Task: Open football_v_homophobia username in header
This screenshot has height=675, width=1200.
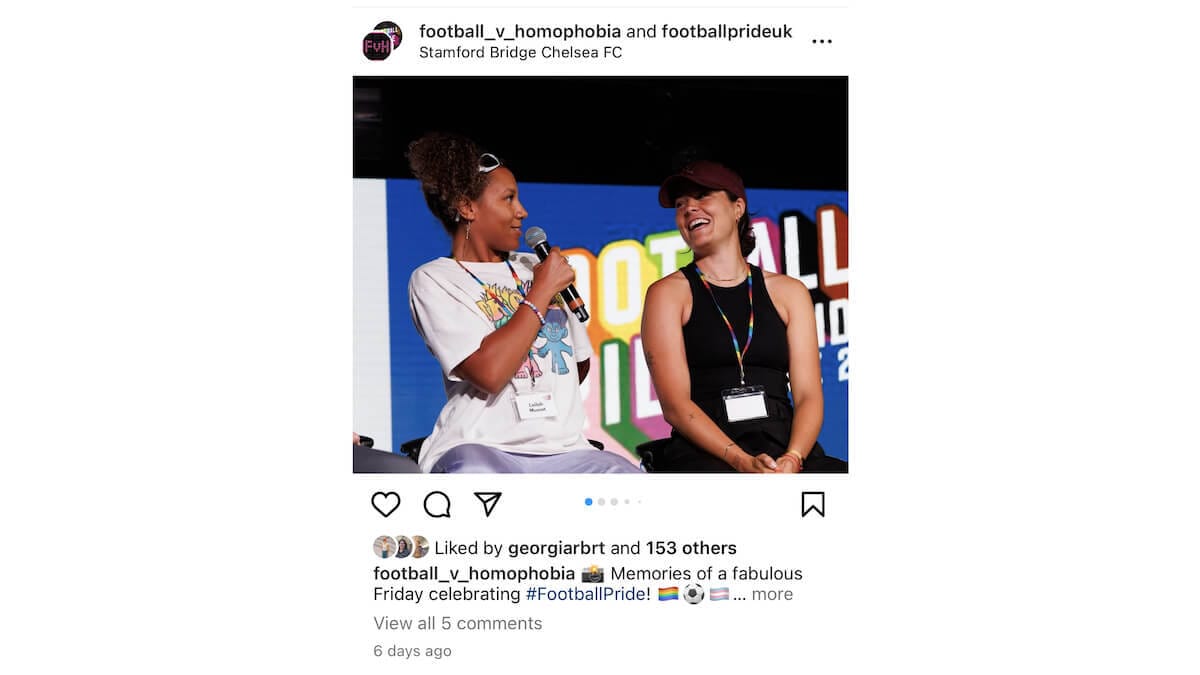Action: (x=520, y=32)
